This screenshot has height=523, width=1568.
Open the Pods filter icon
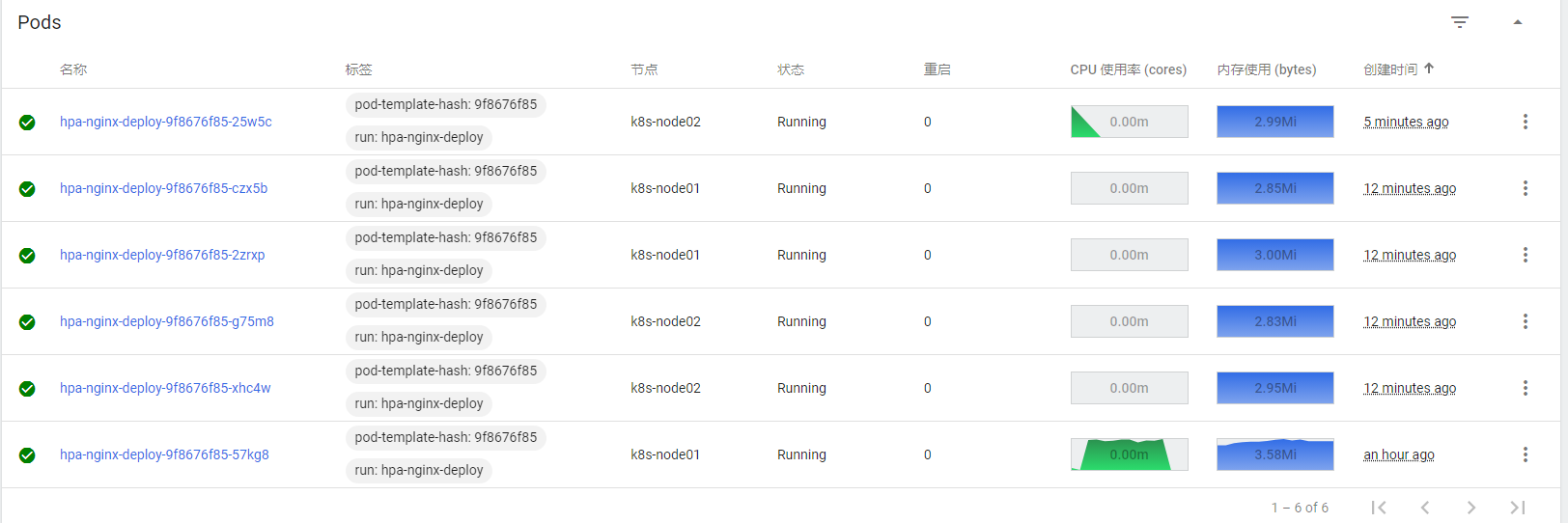pos(1460,22)
